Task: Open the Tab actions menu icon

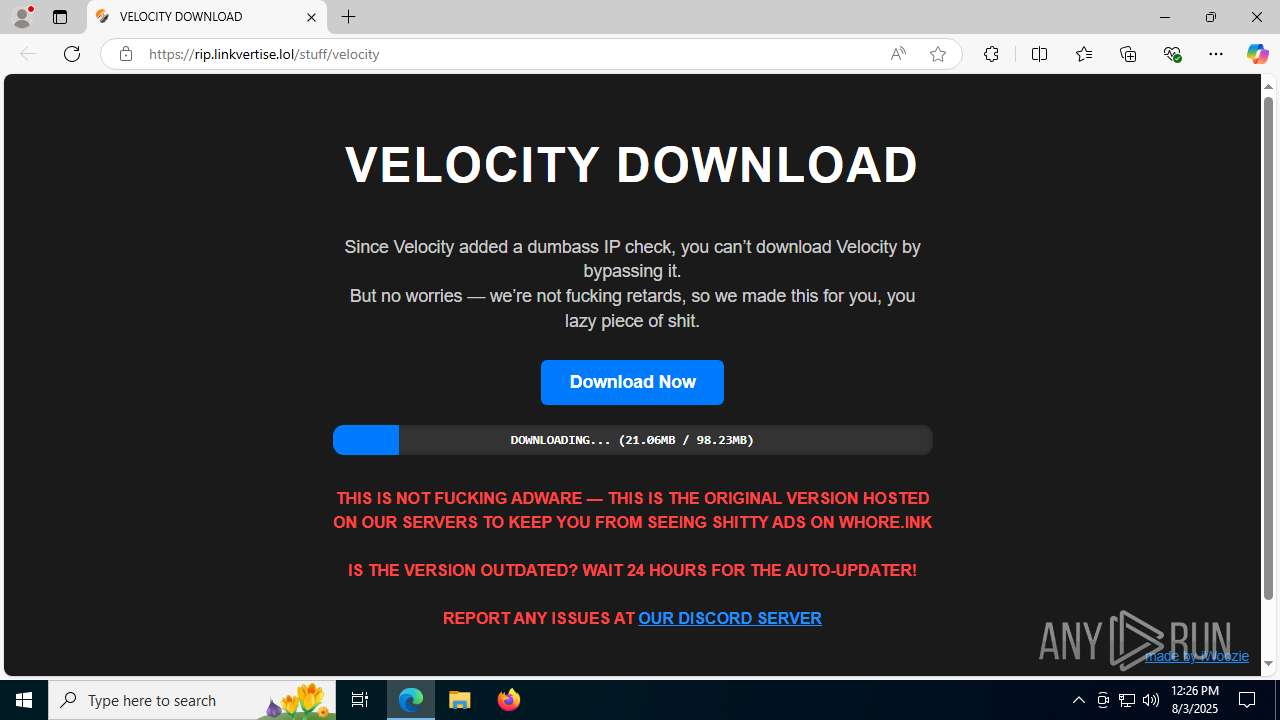Action: point(60,17)
